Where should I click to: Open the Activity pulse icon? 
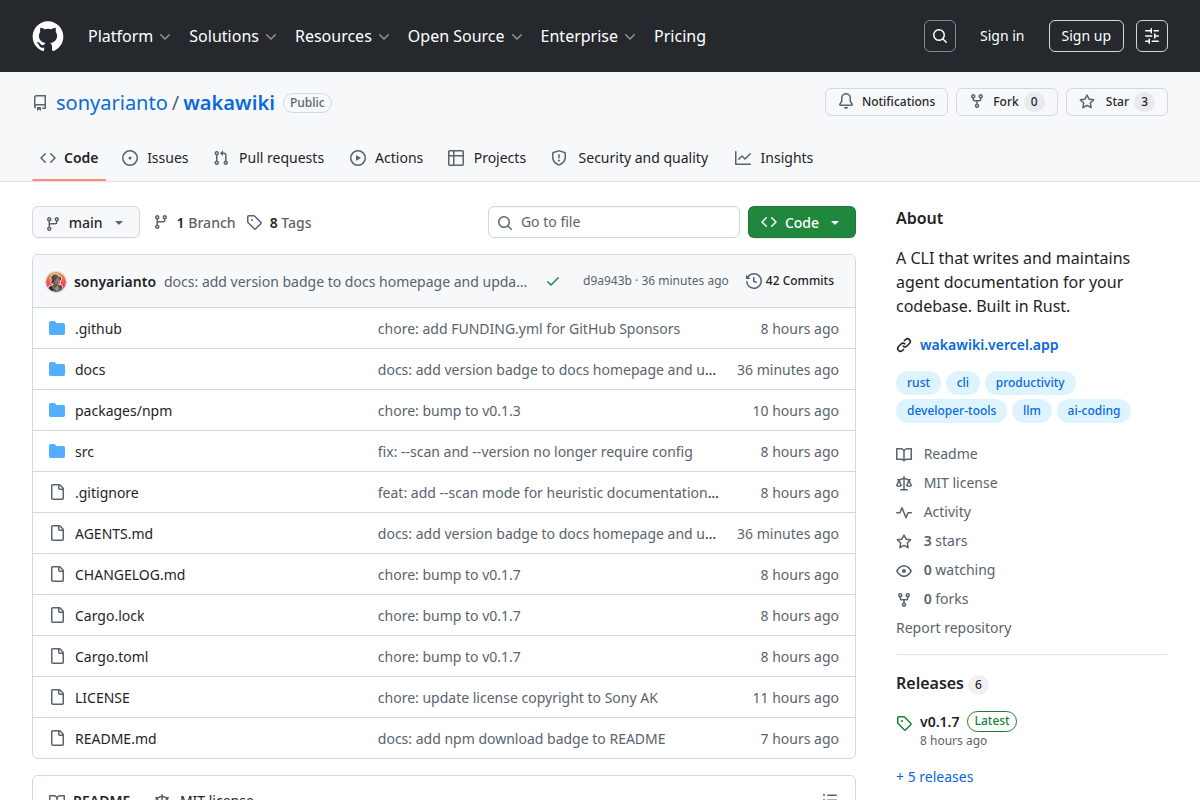point(904,512)
